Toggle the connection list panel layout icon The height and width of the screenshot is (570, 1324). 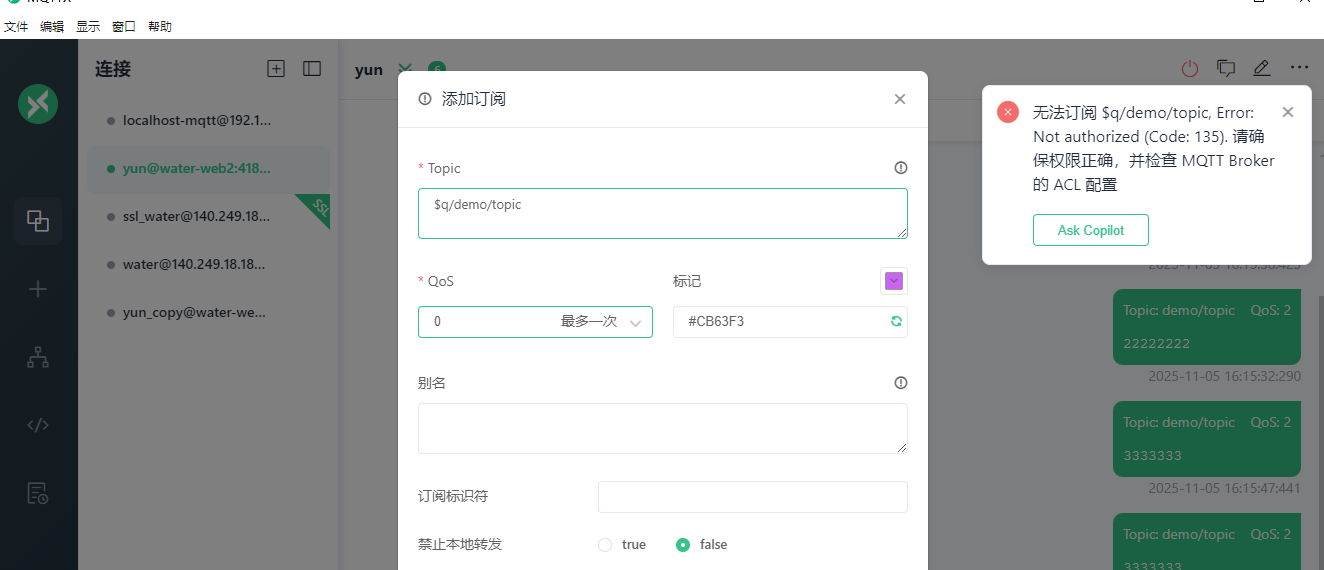[x=312, y=69]
